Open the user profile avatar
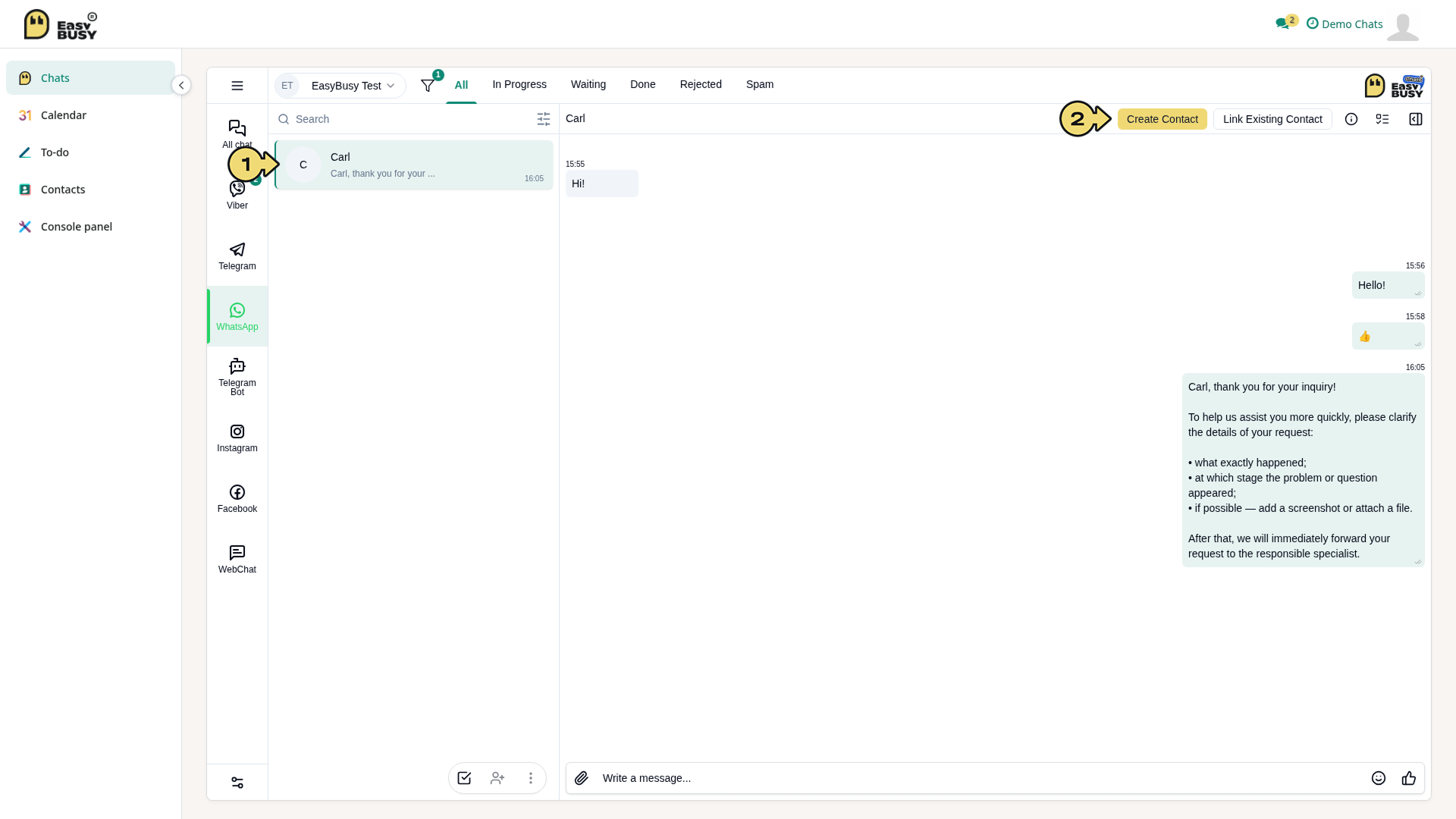 [x=1403, y=27]
